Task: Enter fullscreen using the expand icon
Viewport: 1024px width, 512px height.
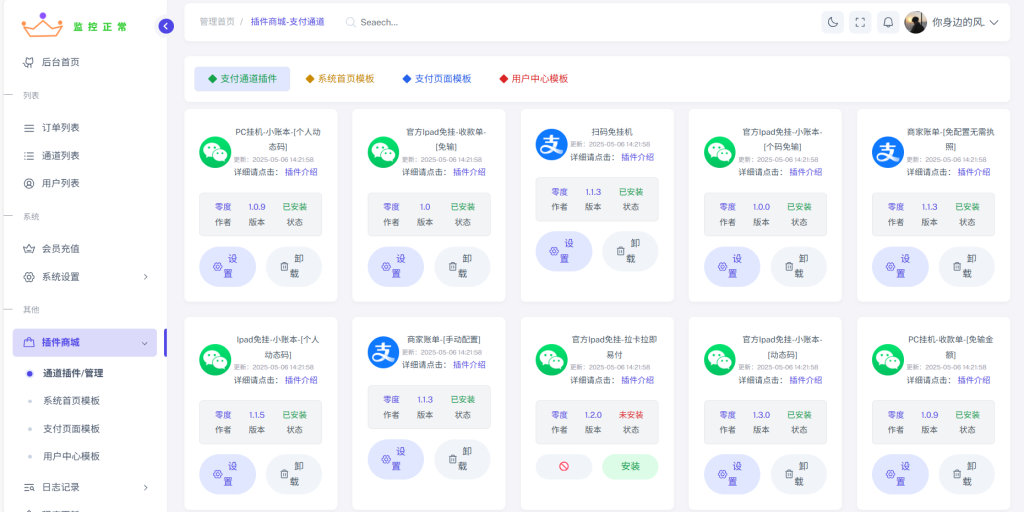Action: tap(860, 22)
